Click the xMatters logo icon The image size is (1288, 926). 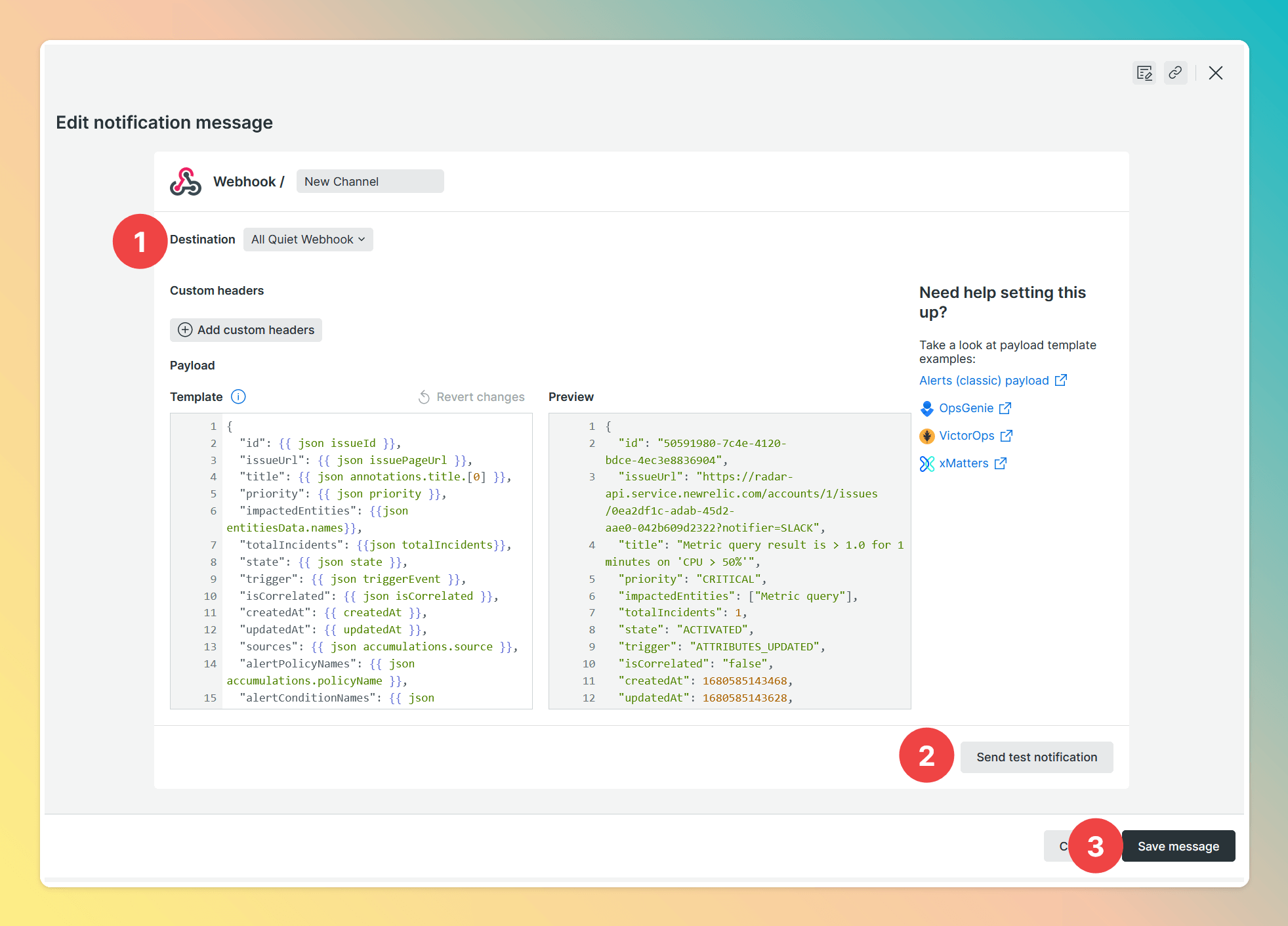(x=926, y=463)
